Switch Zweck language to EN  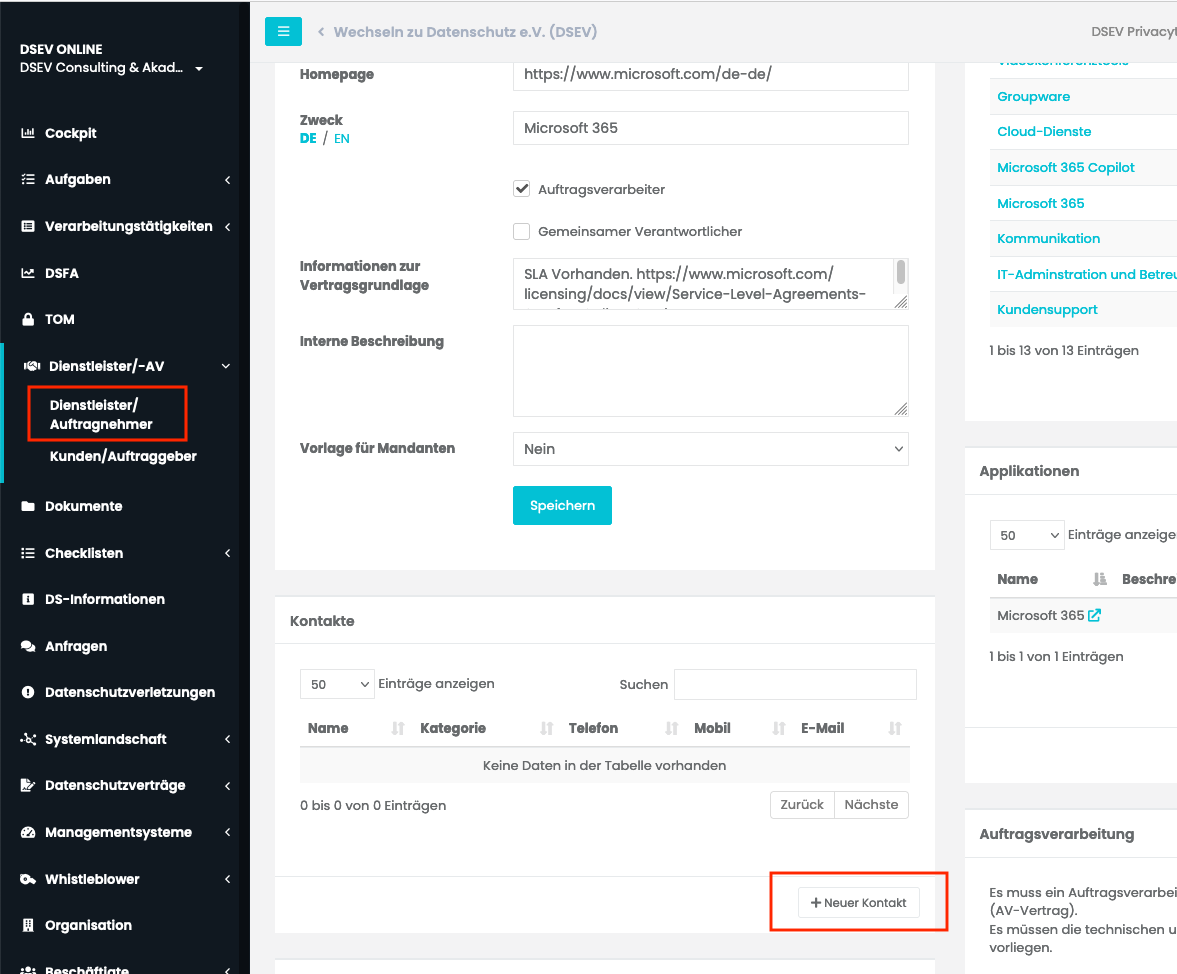point(342,139)
